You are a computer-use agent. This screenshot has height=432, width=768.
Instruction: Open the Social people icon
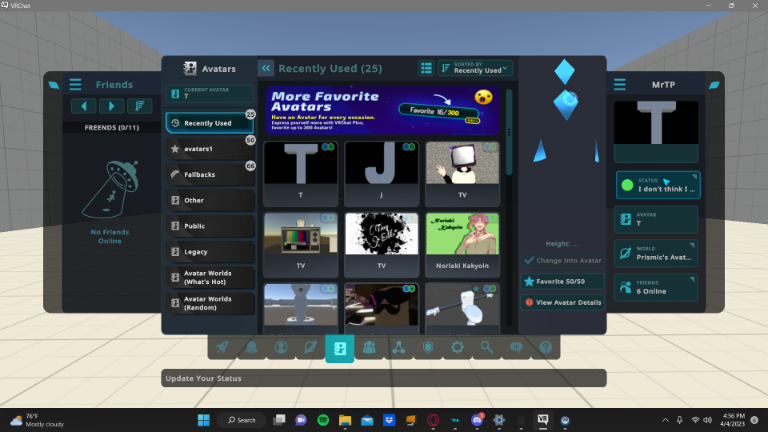point(369,347)
